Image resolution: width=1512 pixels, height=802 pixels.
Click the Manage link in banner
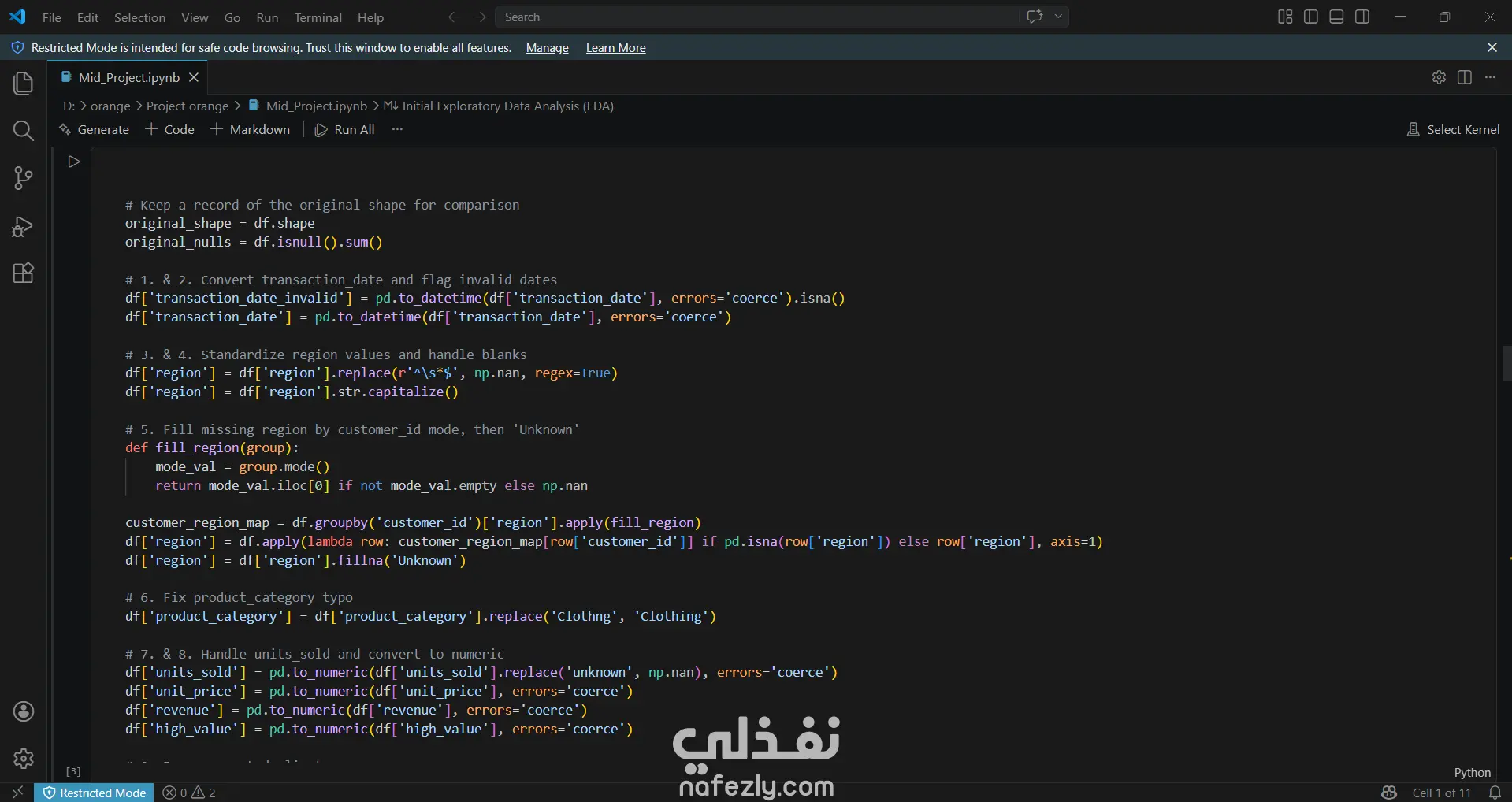548,48
